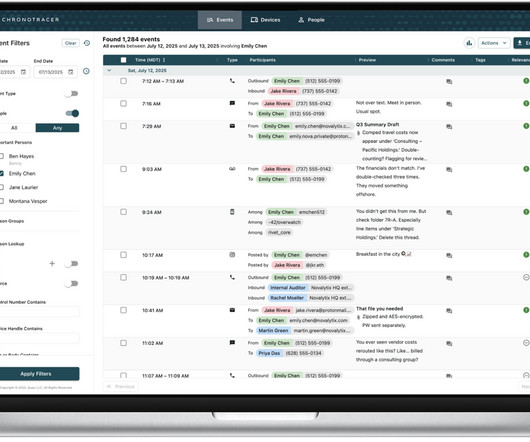The width and height of the screenshot is (530, 442).
Task: Click the Priya Das participant tag
Action: pyautogui.click(x=269, y=353)
